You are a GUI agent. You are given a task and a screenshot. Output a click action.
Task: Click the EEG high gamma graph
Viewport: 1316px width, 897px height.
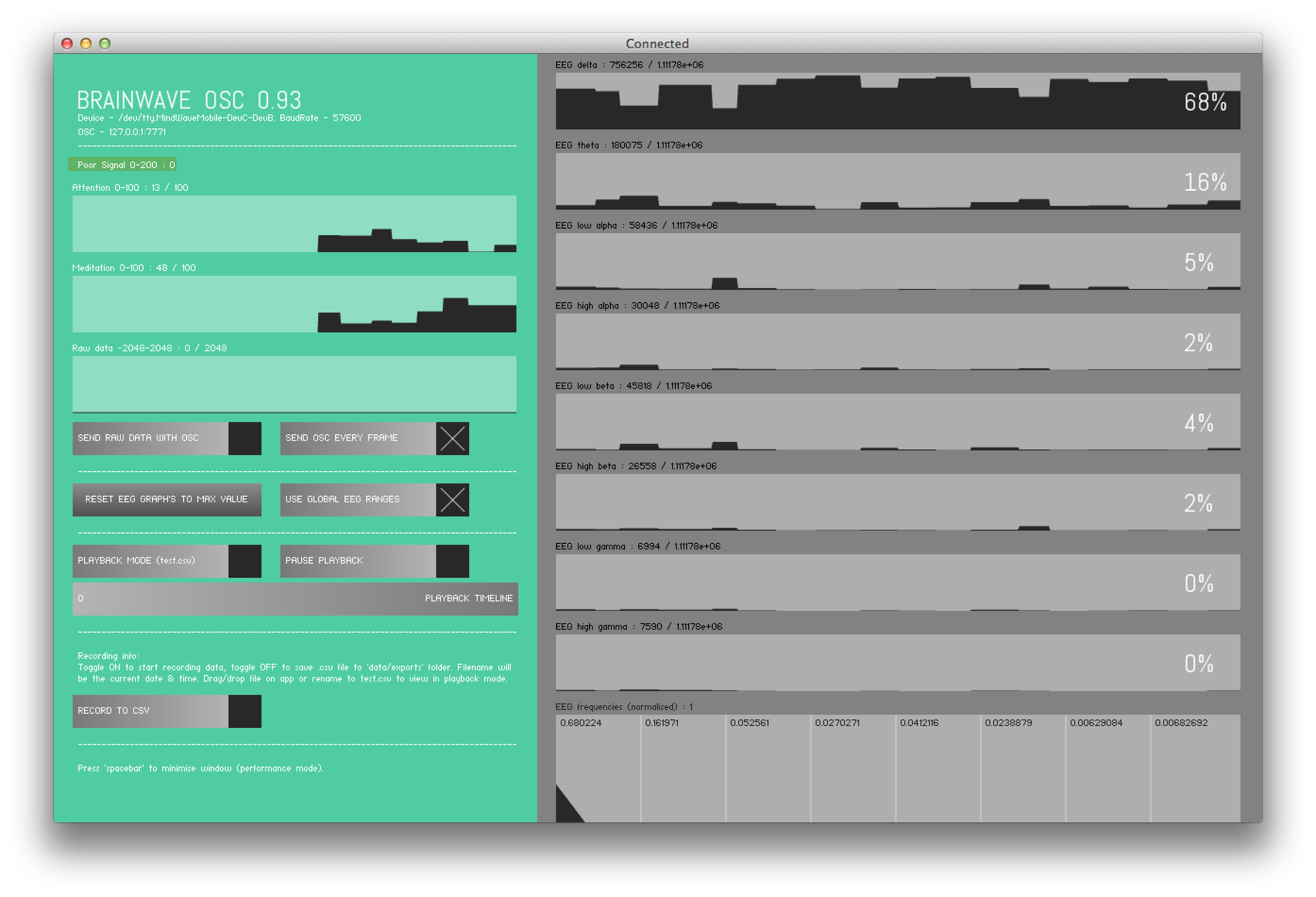pyautogui.click(x=898, y=662)
